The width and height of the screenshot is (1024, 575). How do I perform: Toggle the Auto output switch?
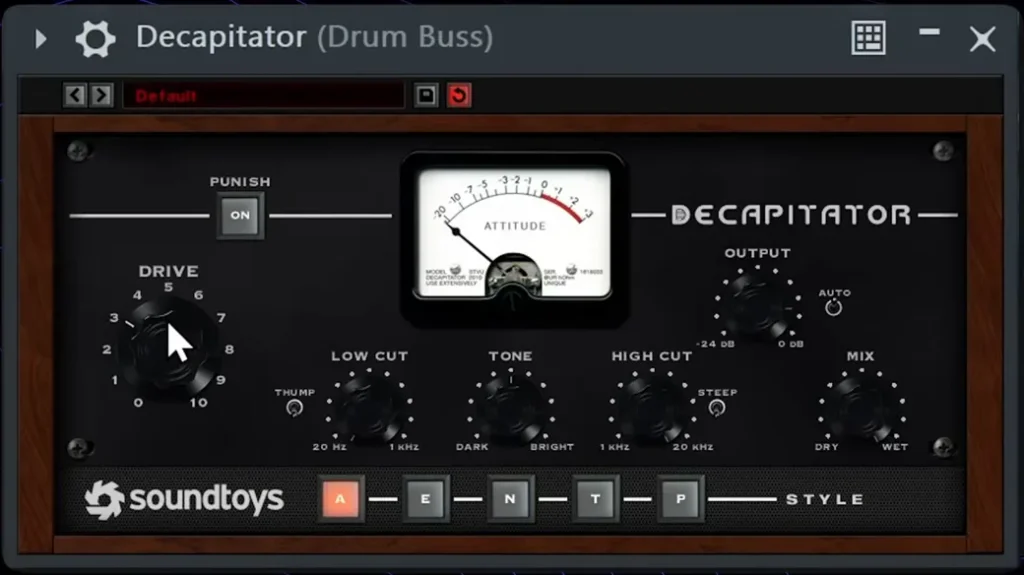point(833,307)
